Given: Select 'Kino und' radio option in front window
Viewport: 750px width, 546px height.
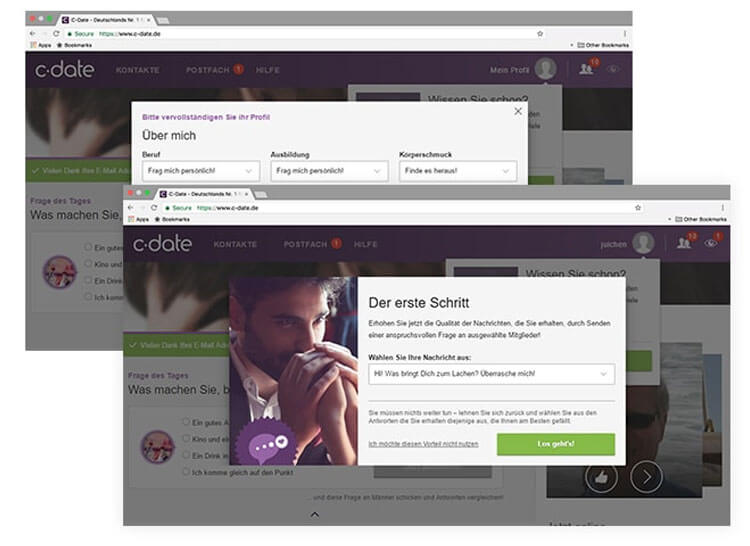Looking at the screenshot, I should pos(187,438).
